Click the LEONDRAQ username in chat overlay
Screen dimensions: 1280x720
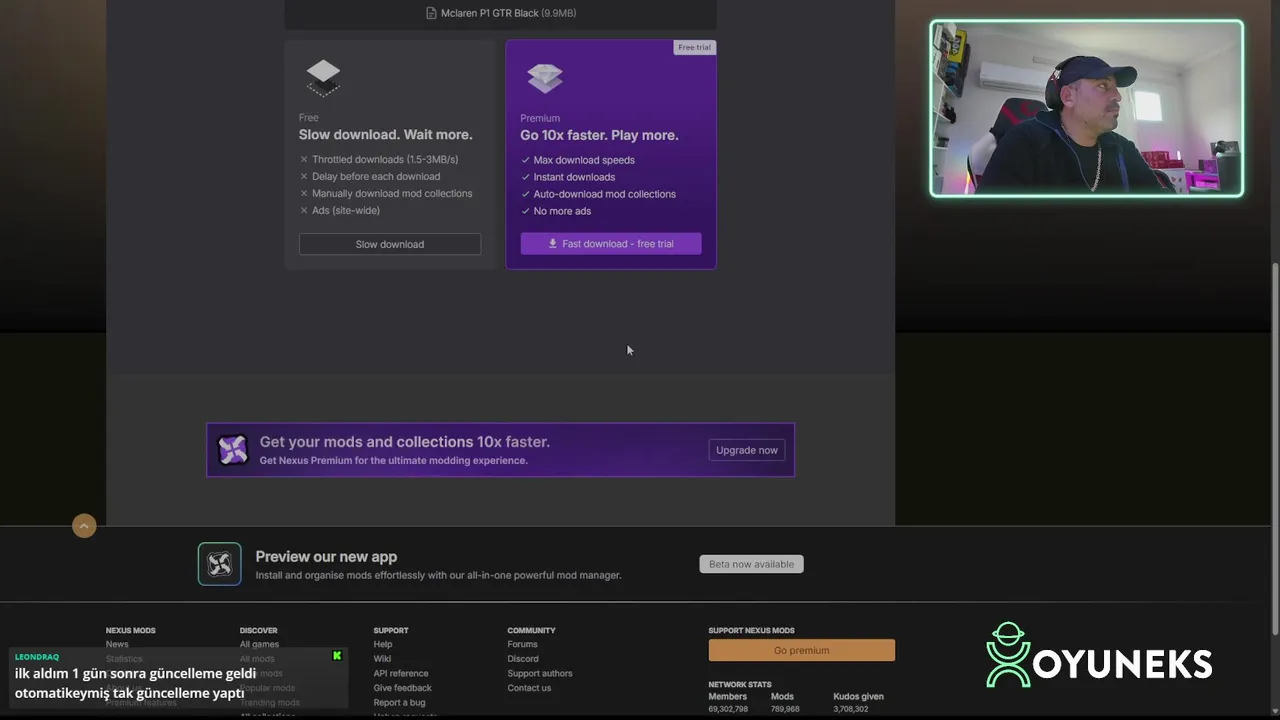[x=37, y=657]
